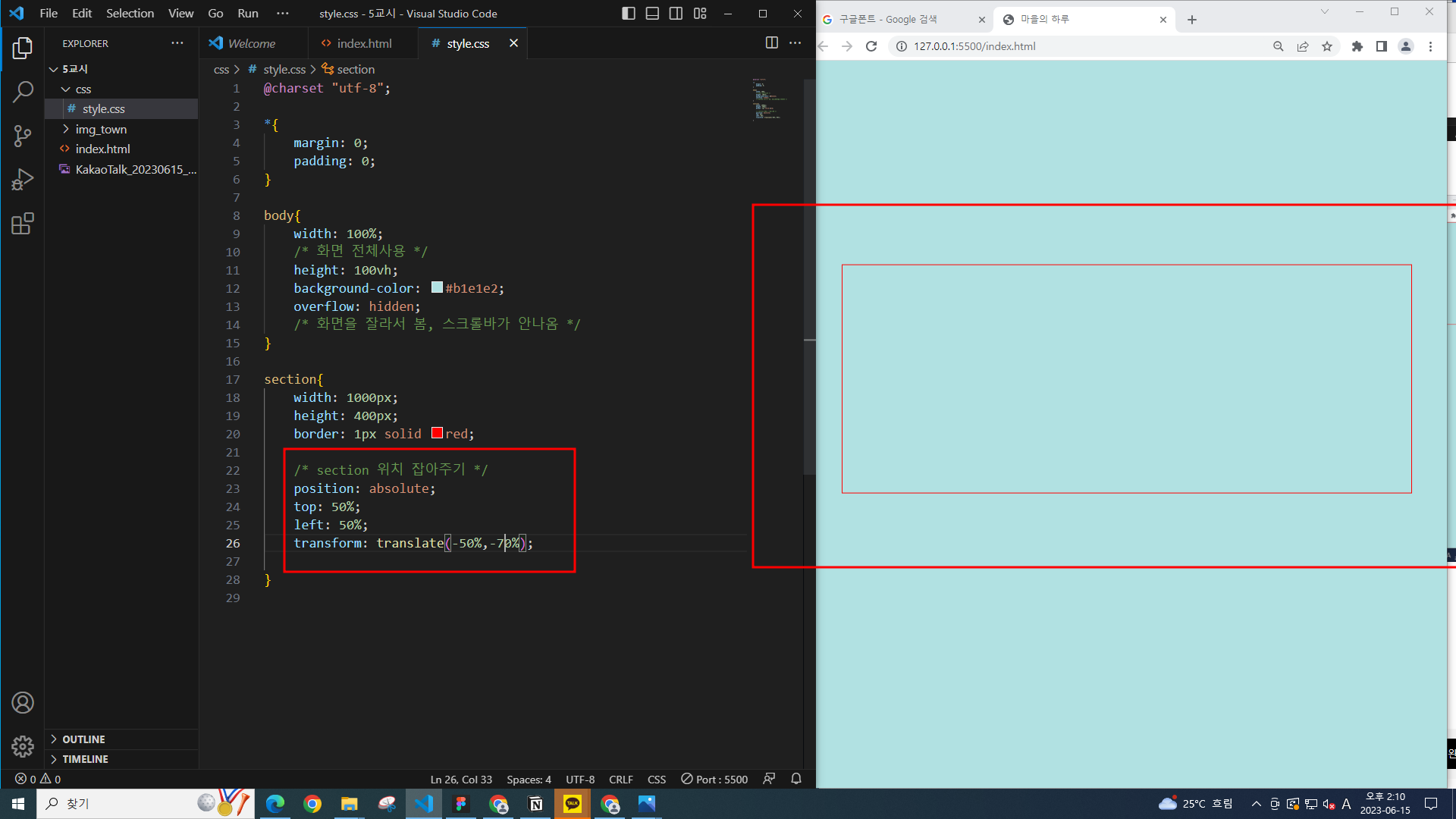Open the Manage gear settings icon
Viewport: 1456px width, 819px height.
pyautogui.click(x=23, y=747)
